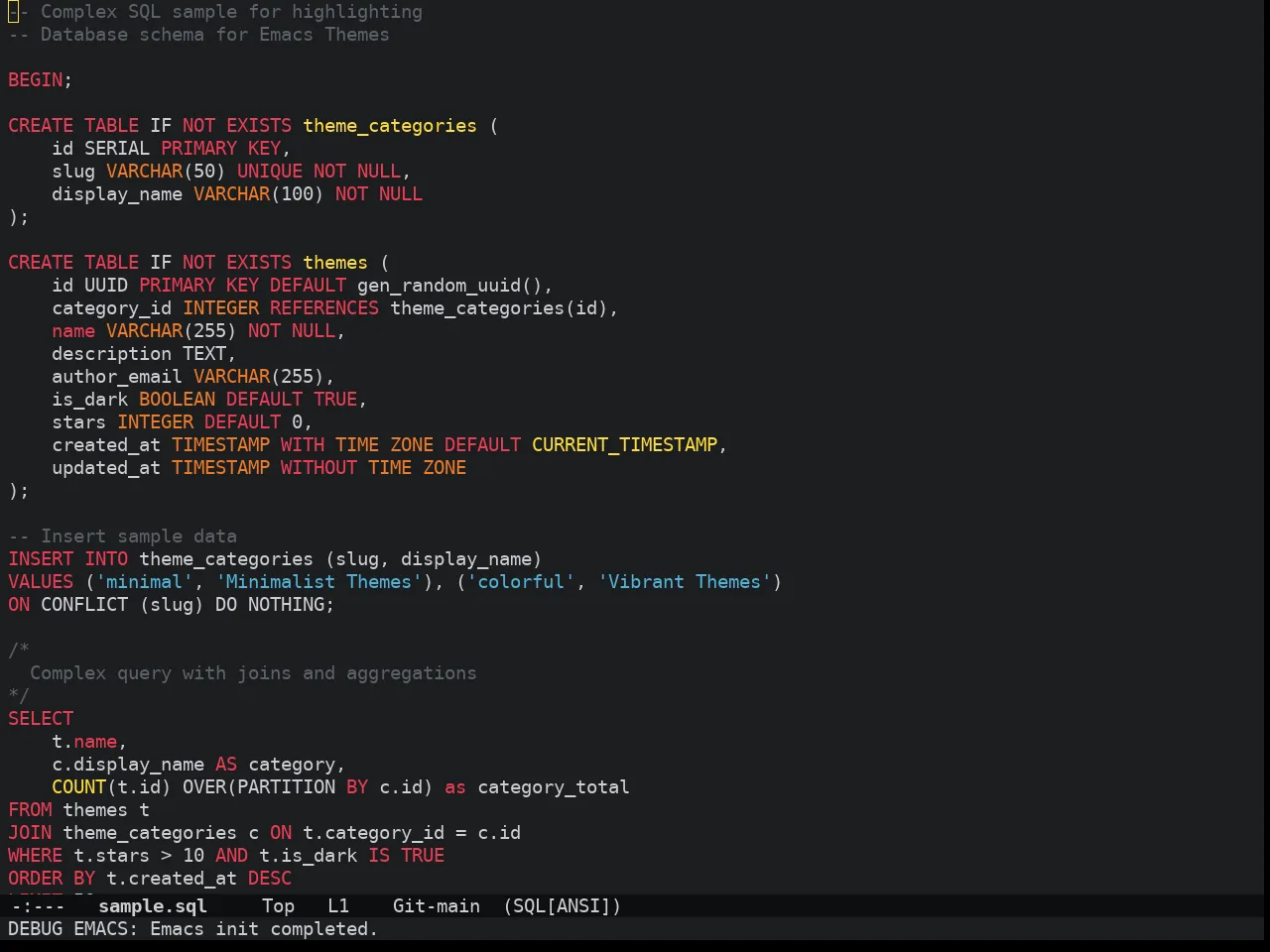Click gen_random_uuid() function call

click(x=449, y=286)
